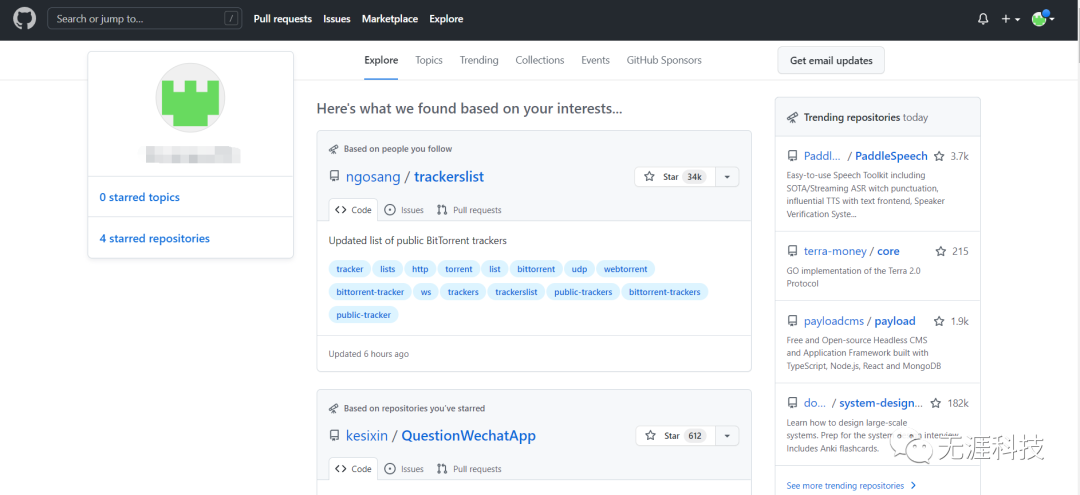The width and height of the screenshot is (1080, 495).
Task: Click the webtorrent topic tag
Action: coord(625,269)
